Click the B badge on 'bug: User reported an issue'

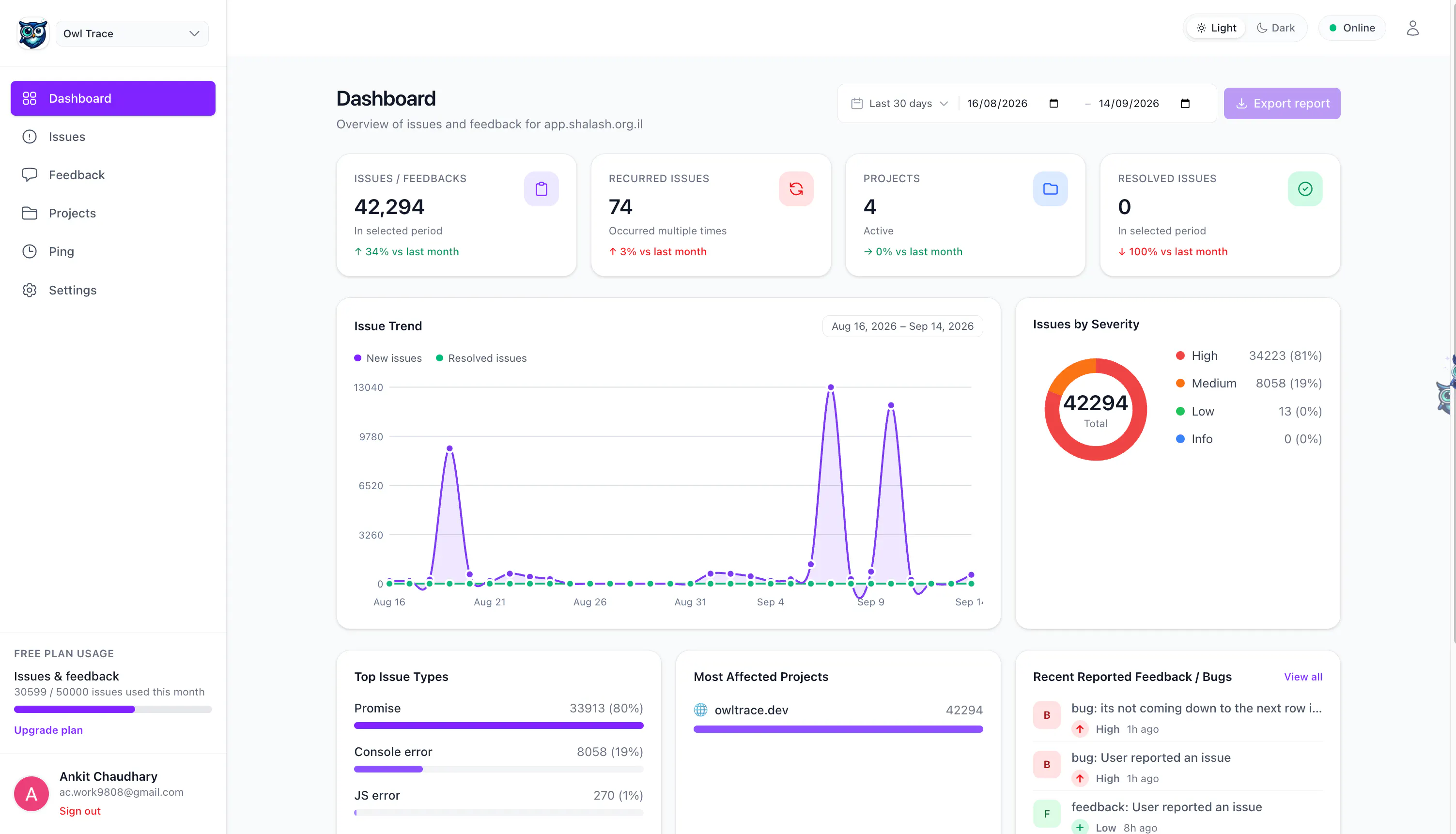(1047, 764)
